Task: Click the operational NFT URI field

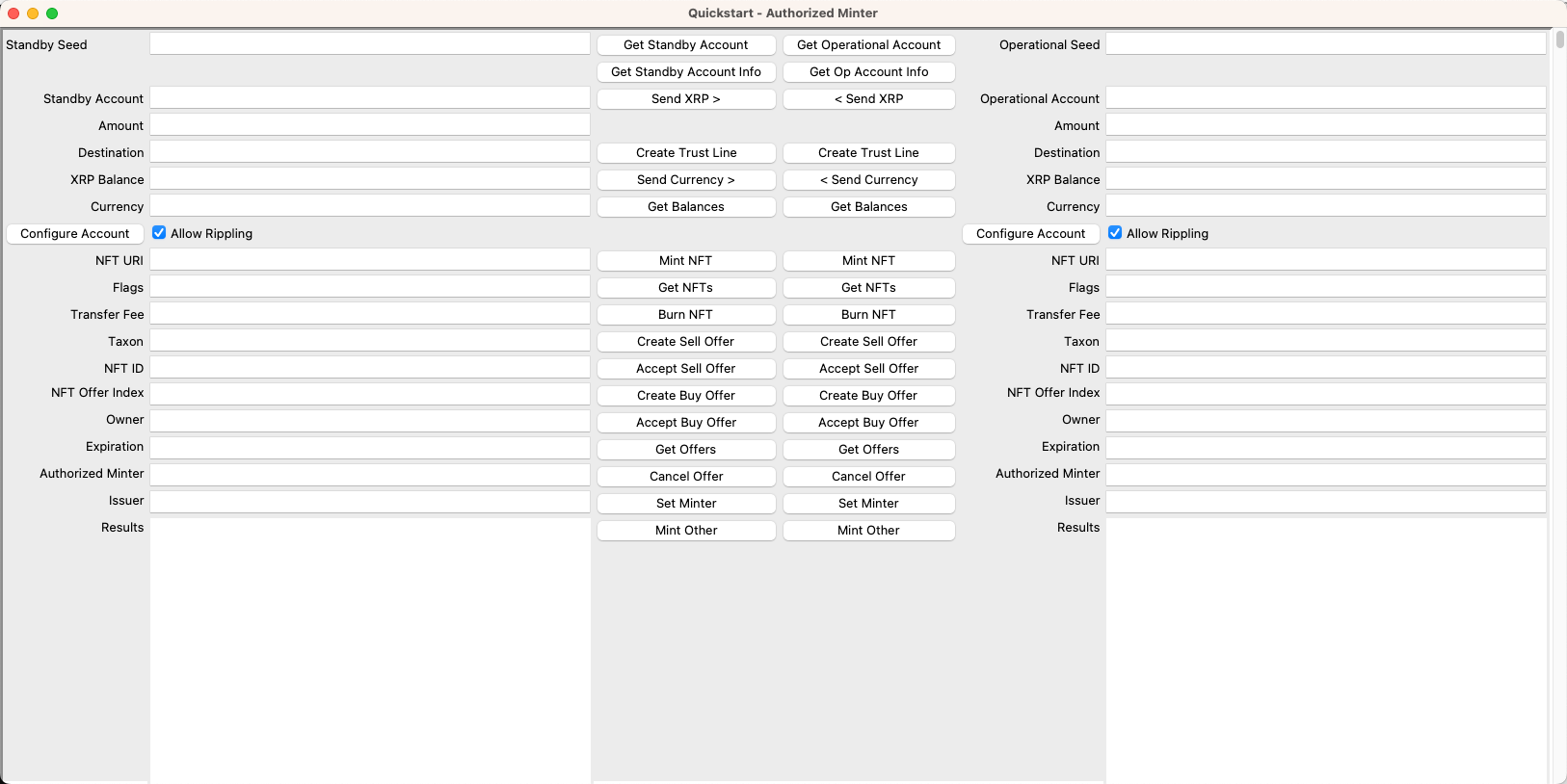Action: tap(1325, 260)
